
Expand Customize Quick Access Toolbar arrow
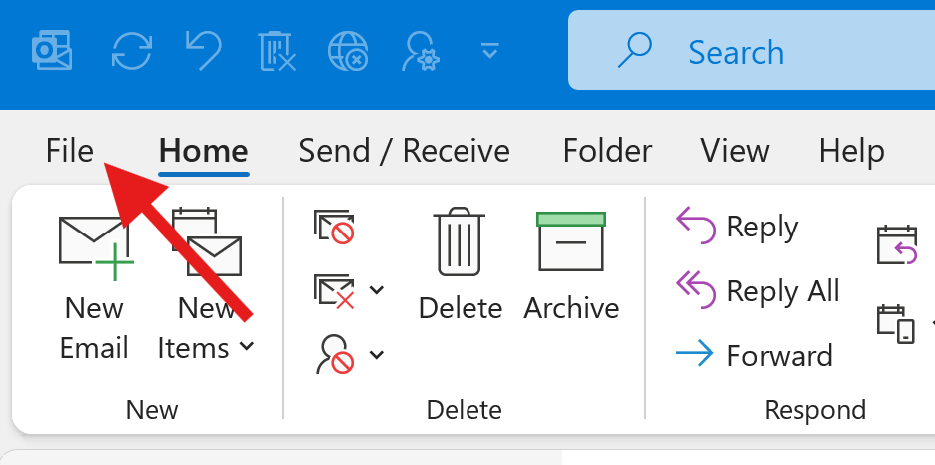pyautogui.click(x=490, y=51)
